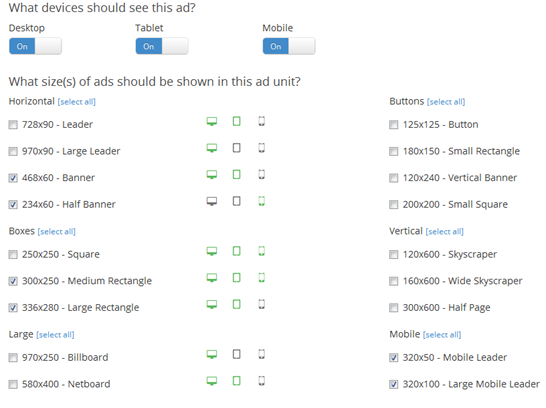Uncheck the 234x60 Half Banner checkbox
546x408 pixels.
click(x=13, y=204)
